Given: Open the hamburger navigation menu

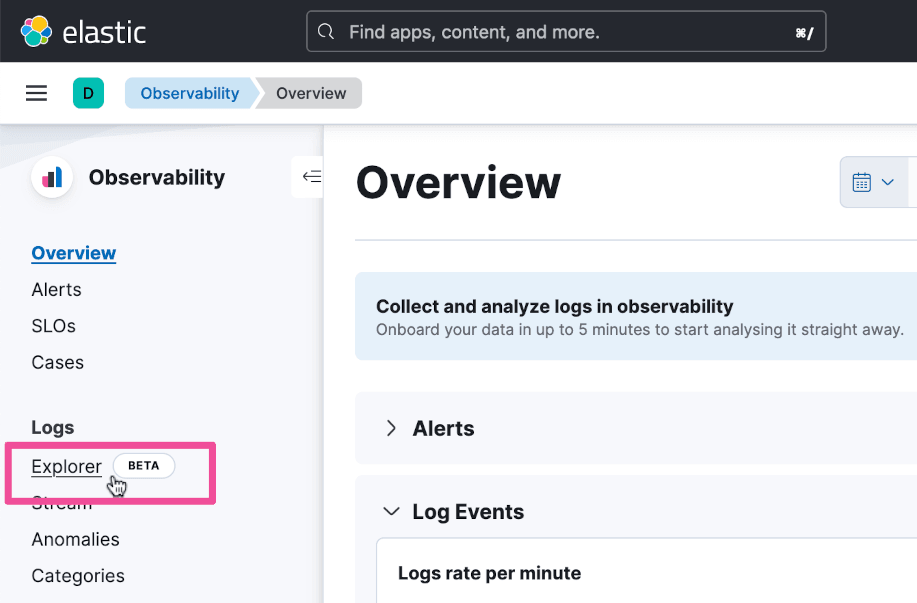Looking at the screenshot, I should click(x=37, y=93).
